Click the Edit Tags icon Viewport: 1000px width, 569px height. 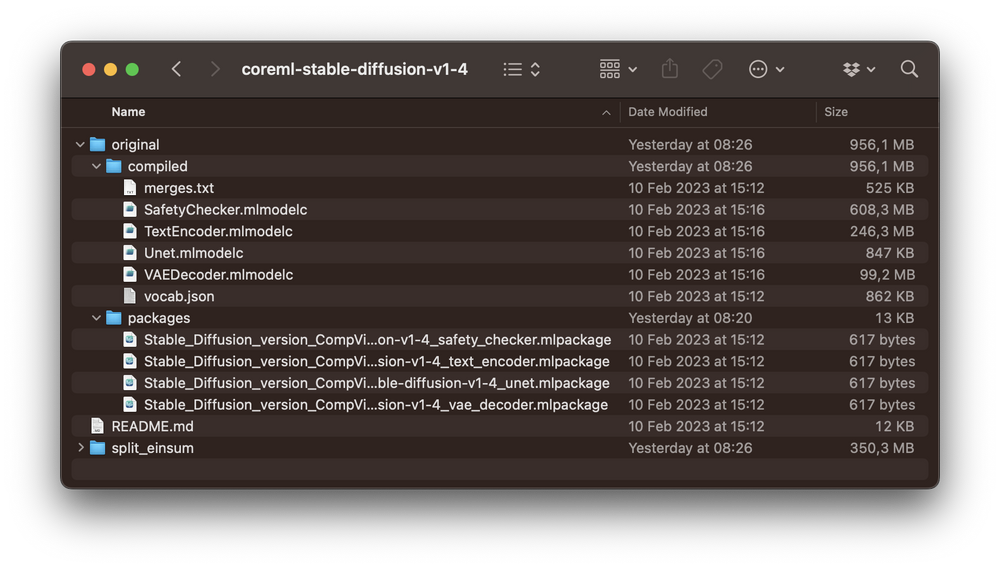coord(712,69)
